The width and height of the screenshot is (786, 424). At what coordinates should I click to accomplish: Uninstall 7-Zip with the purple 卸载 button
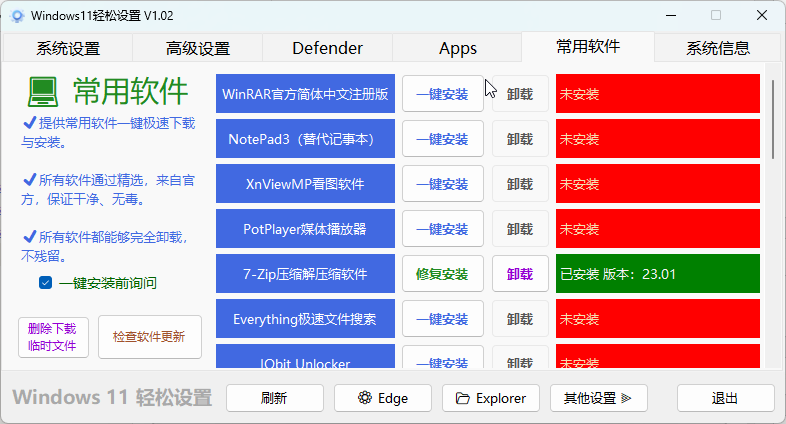coord(520,274)
